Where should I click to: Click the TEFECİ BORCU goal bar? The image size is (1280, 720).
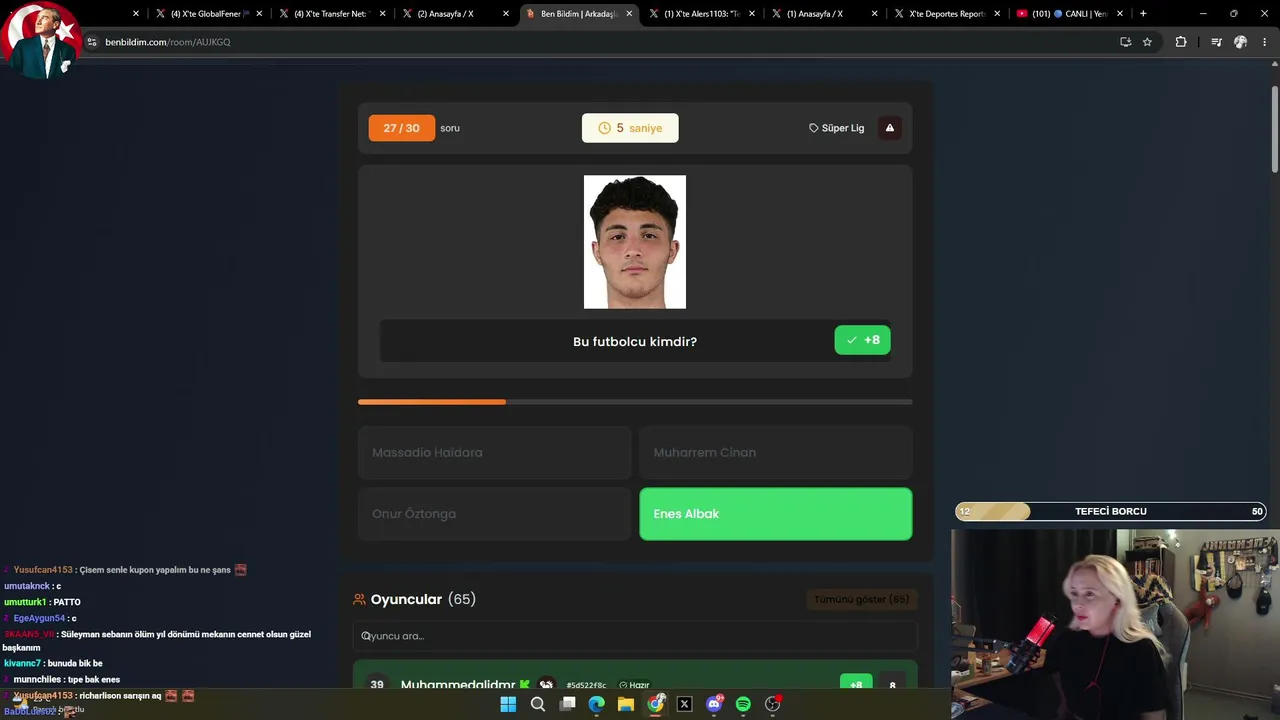1111,511
